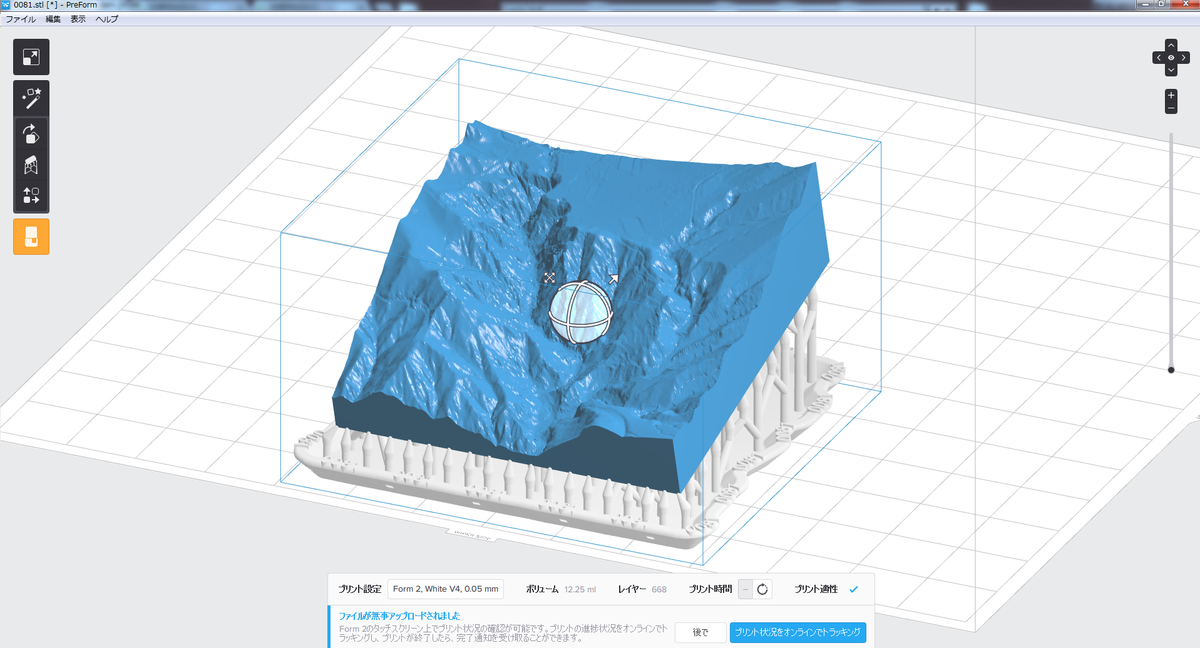Image resolution: width=1200 pixels, height=648 pixels.
Task: Rotate the view left with left arrow
Action: click(x=1159, y=58)
